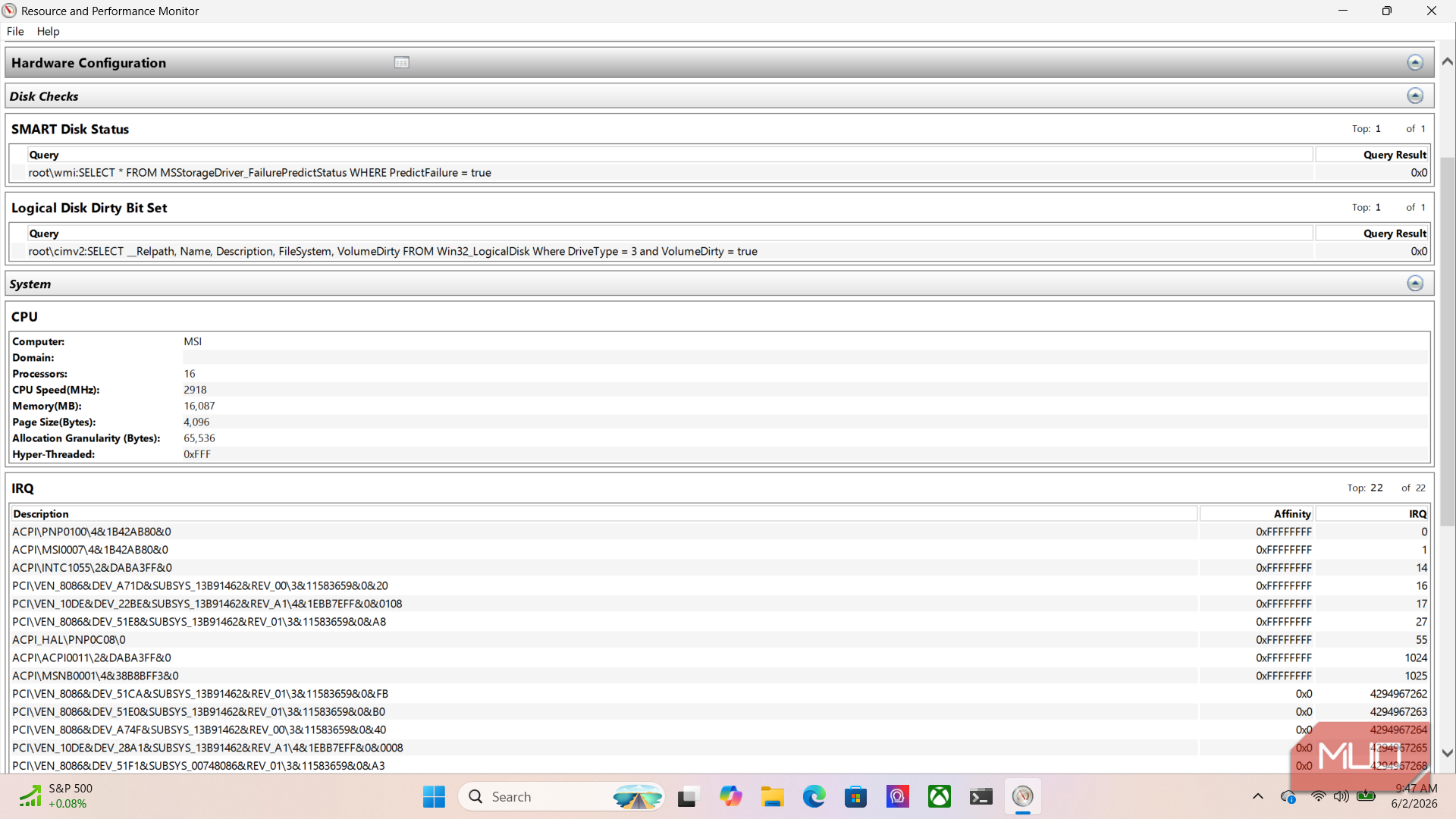Select the ACPI\MSI0007 IRQ row
1456x819 pixels.
pyautogui.click(x=720, y=550)
